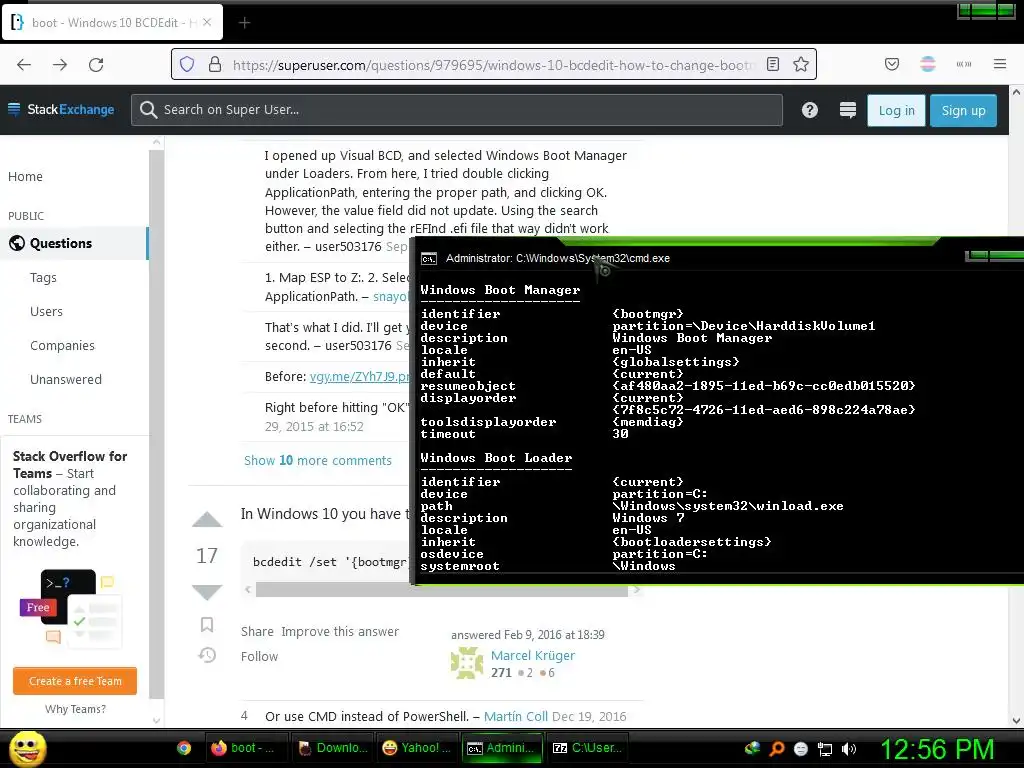Launch Chrome from the taskbar
The image size is (1024, 768).
tap(184, 748)
